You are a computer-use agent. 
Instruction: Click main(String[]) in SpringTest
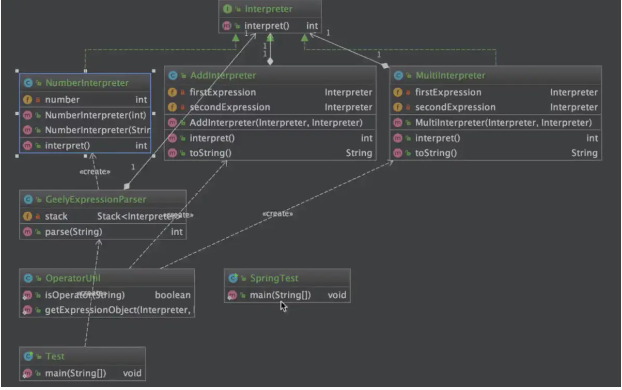[x=287, y=295]
